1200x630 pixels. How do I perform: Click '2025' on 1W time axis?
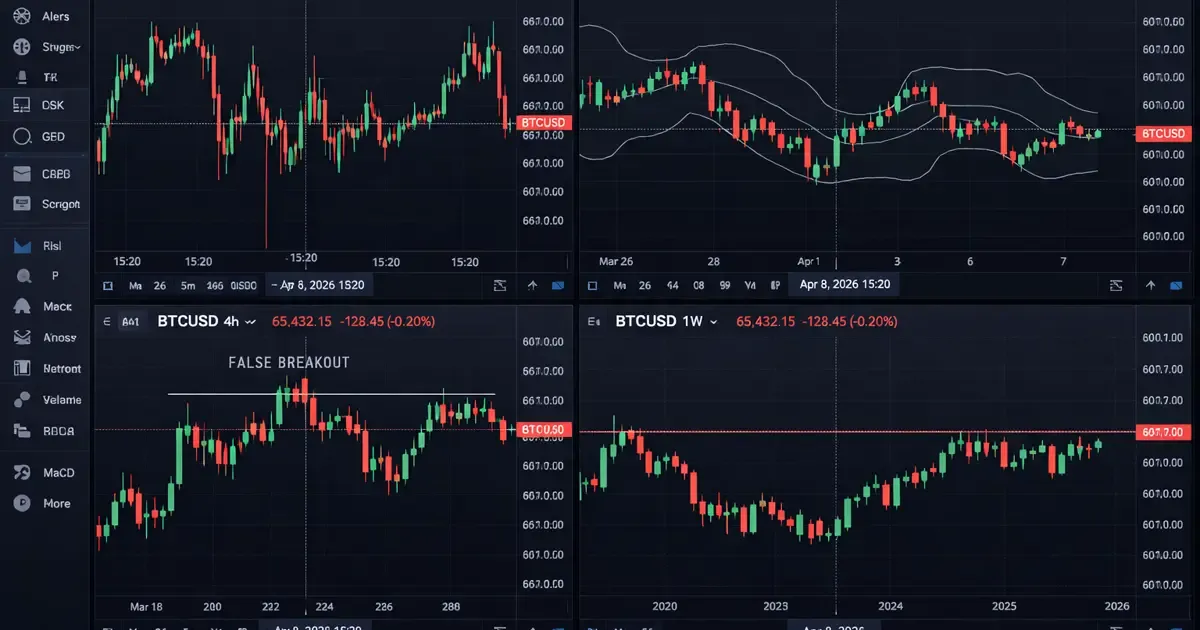(x=1005, y=606)
